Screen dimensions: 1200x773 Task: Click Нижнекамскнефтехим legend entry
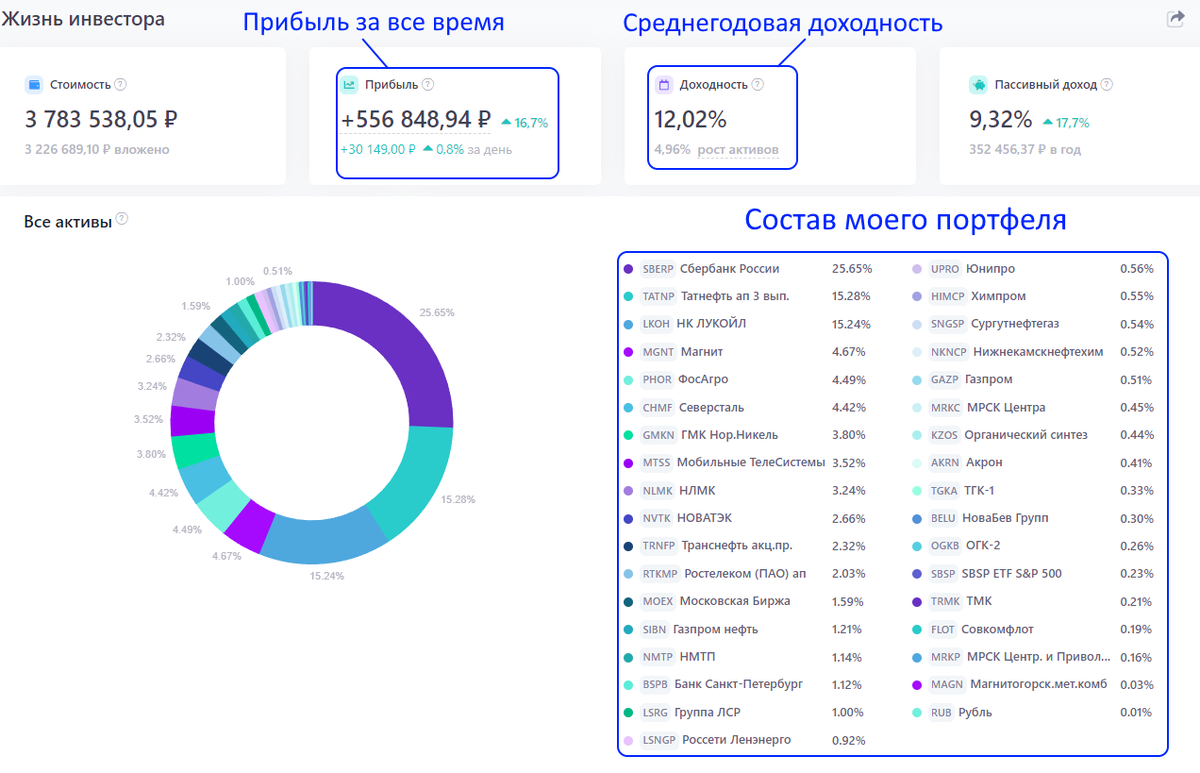[x=1038, y=352]
